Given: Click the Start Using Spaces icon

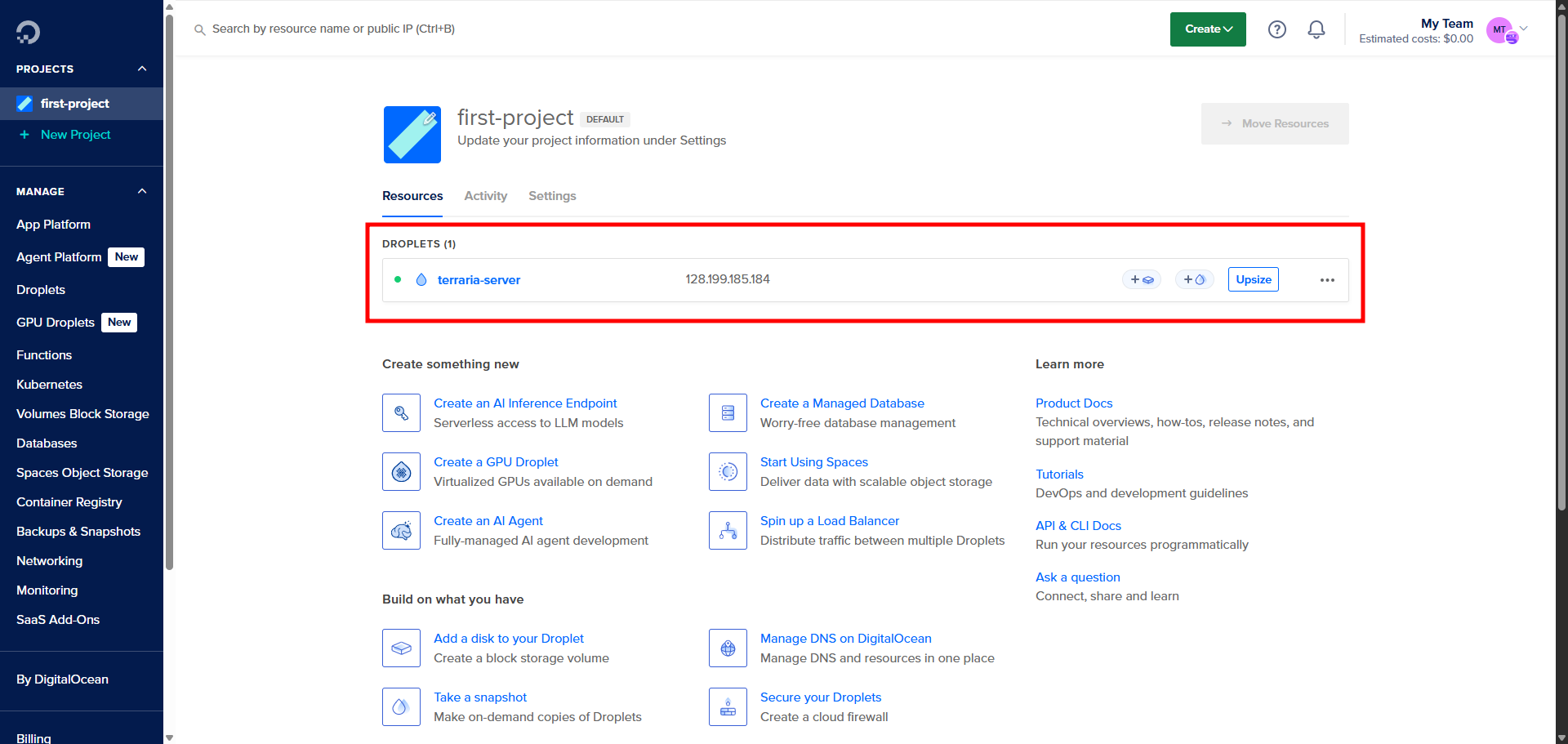Looking at the screenshot, I should (728, 471).
